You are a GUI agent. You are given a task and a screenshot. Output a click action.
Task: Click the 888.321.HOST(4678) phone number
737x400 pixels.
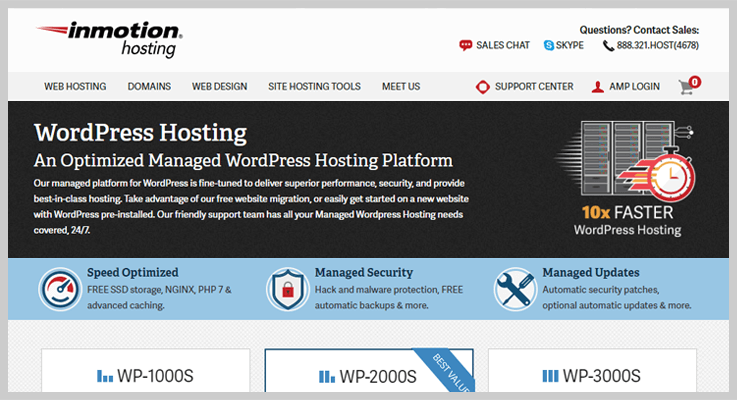[658, 45]
